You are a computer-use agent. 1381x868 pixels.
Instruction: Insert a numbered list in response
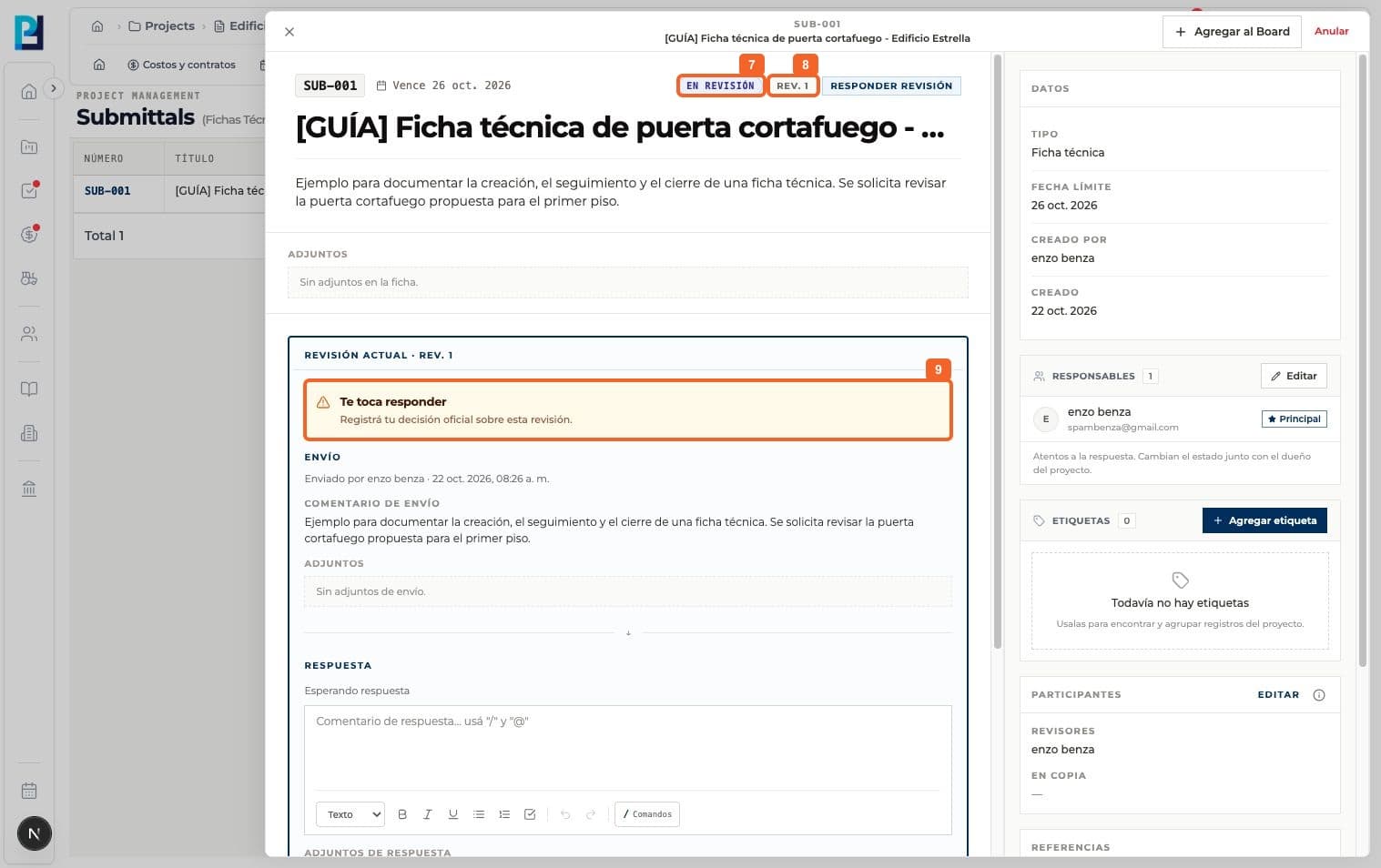click(x=504, y=814)
